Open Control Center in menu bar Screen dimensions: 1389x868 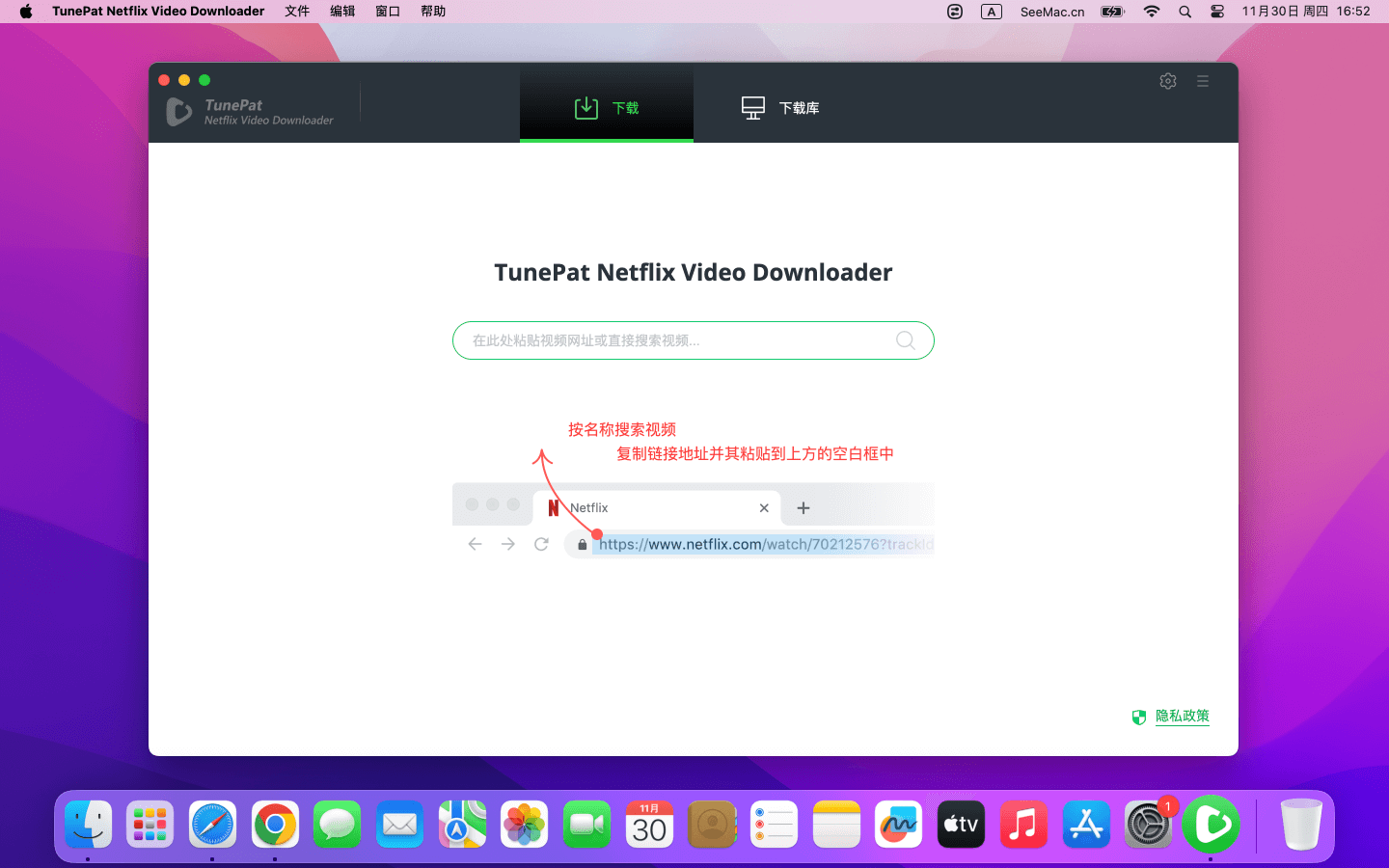coord(1217,12)
